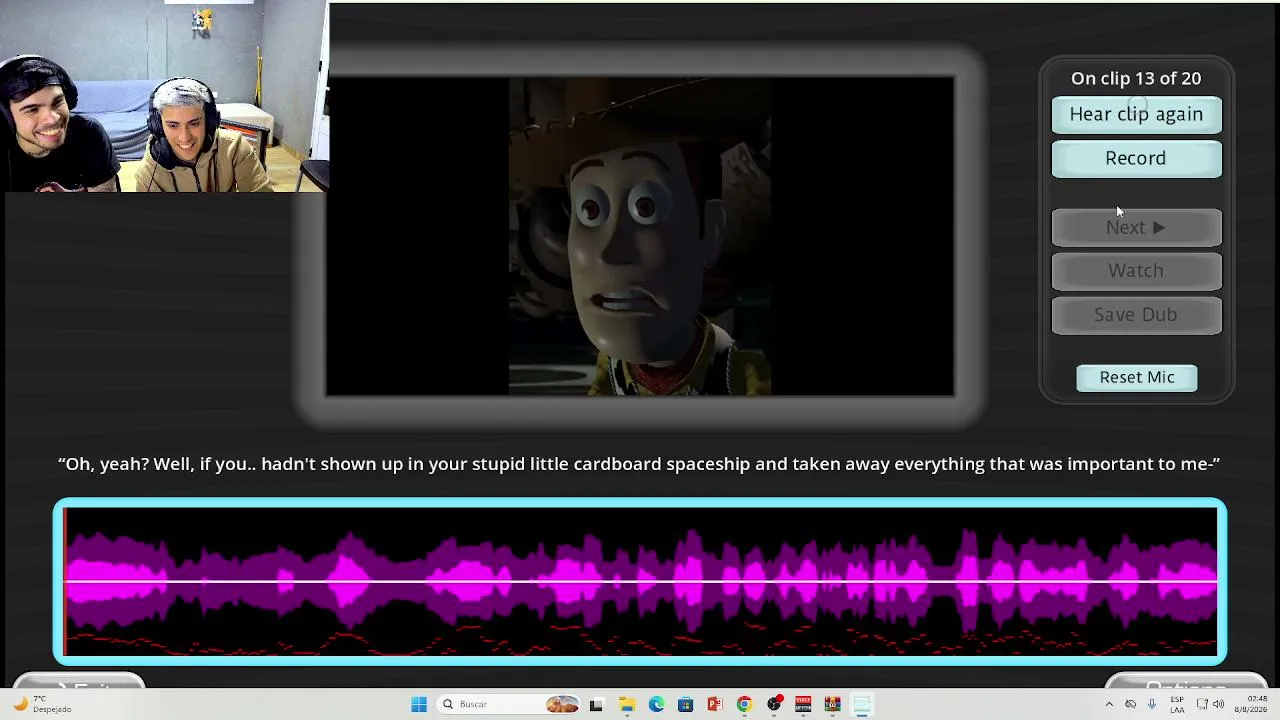This screenshot has height=720, width=1280.
Task: Start recording with the Record button
Action: 1136,158
